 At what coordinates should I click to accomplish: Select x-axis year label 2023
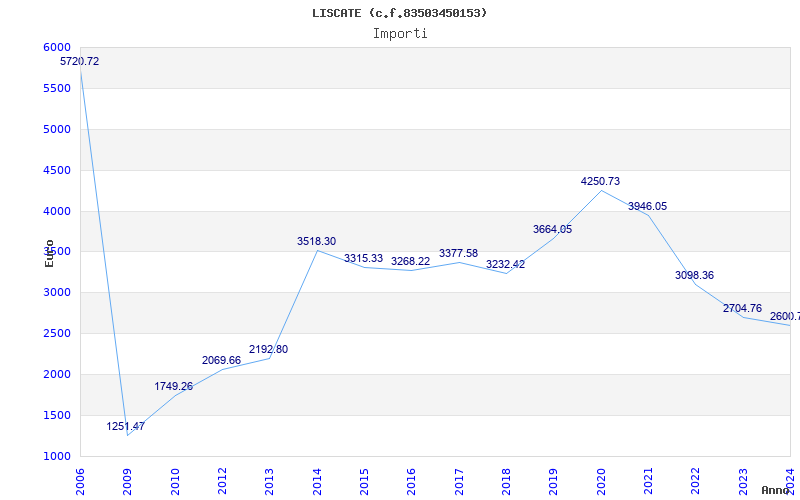click(x=743, y=481)
